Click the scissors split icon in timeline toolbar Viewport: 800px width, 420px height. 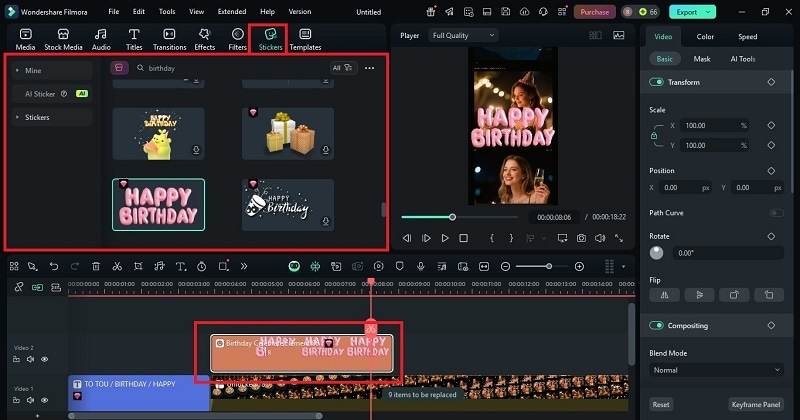(x=117, y=266)
